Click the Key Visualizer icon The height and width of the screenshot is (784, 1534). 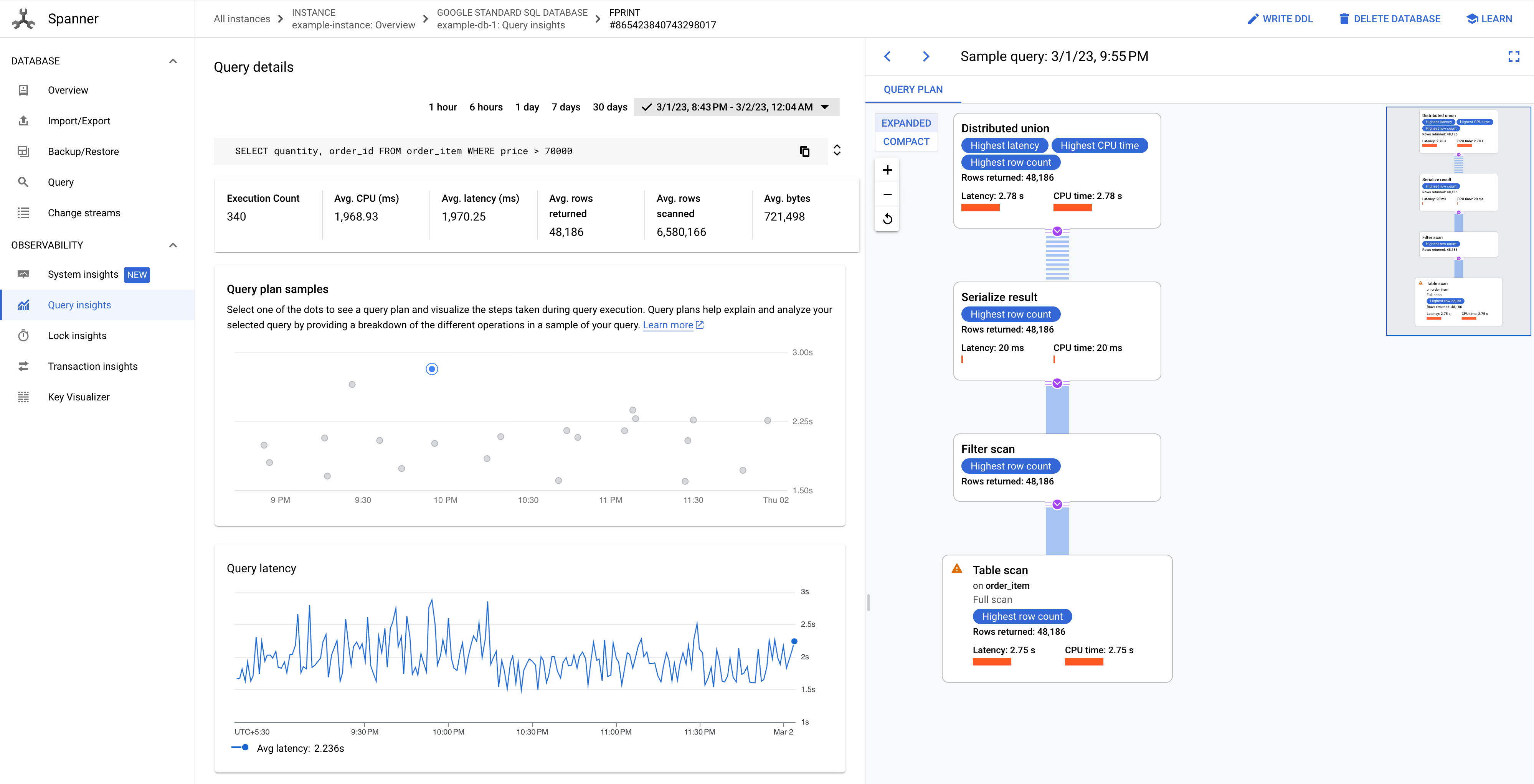click(24, 397)
